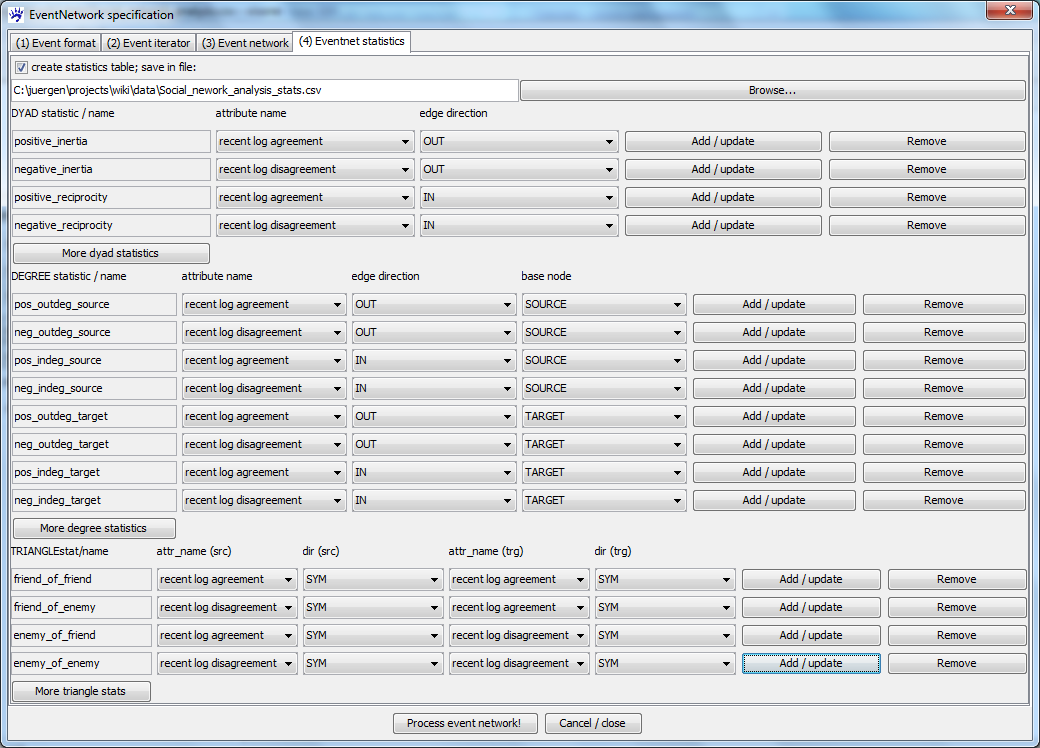
Task: Expand attribute dropdown for neg_outdeg_target
Action: [x=263, y=444]
